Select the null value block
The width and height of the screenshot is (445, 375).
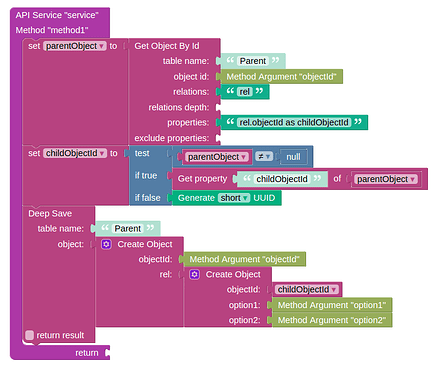coord(293,157)
